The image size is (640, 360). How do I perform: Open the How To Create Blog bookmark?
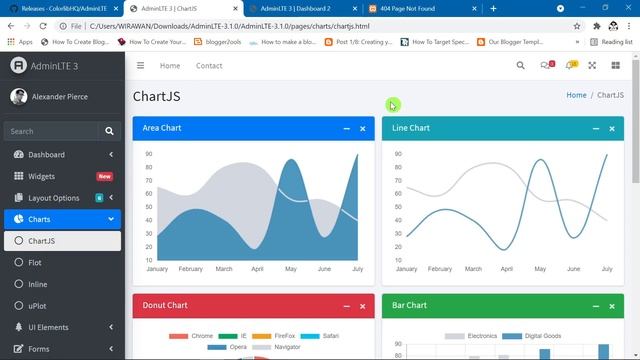click(x=75, y=42)
